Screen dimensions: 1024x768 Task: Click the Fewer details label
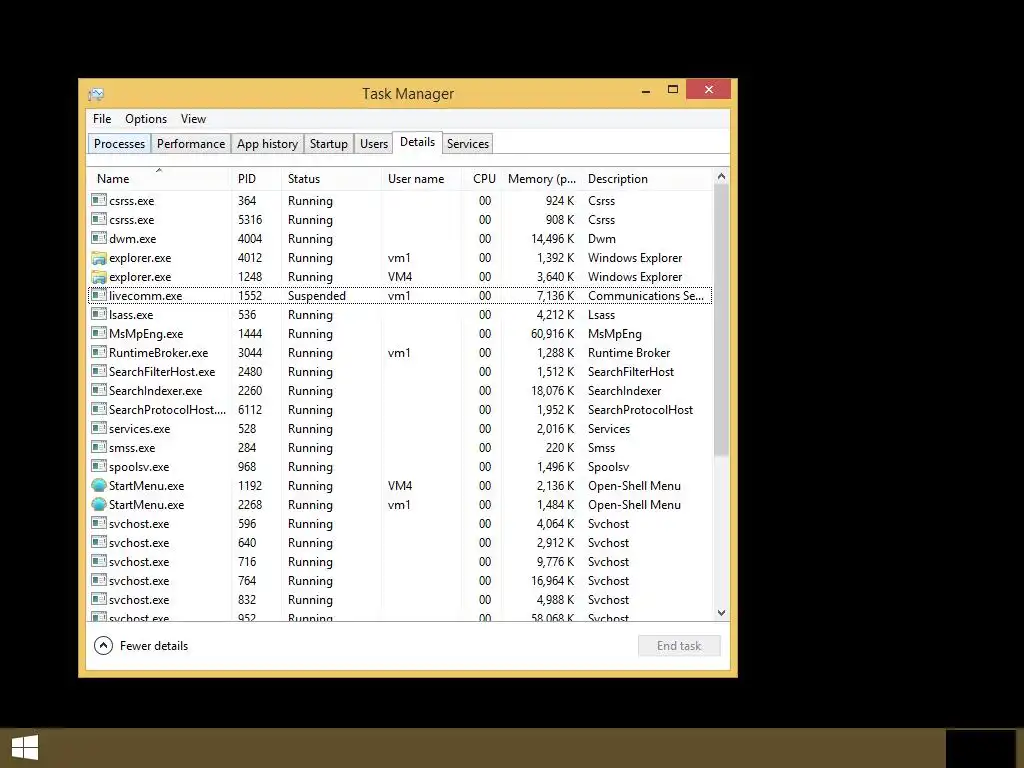(154, 646)
